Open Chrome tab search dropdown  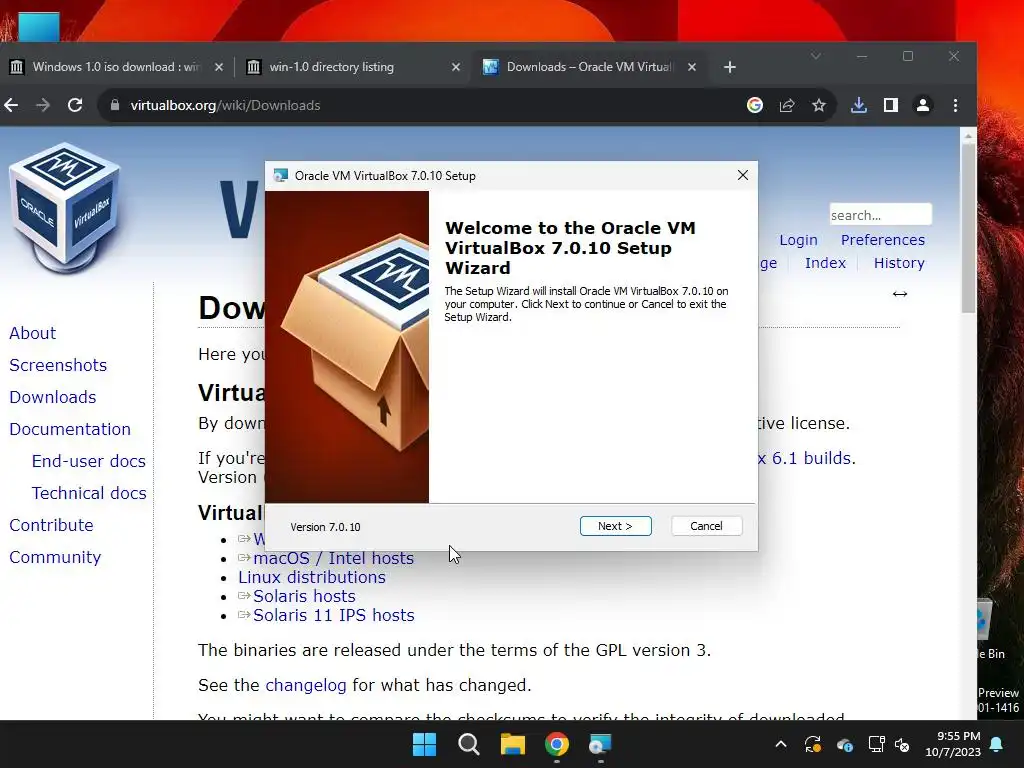816,56
